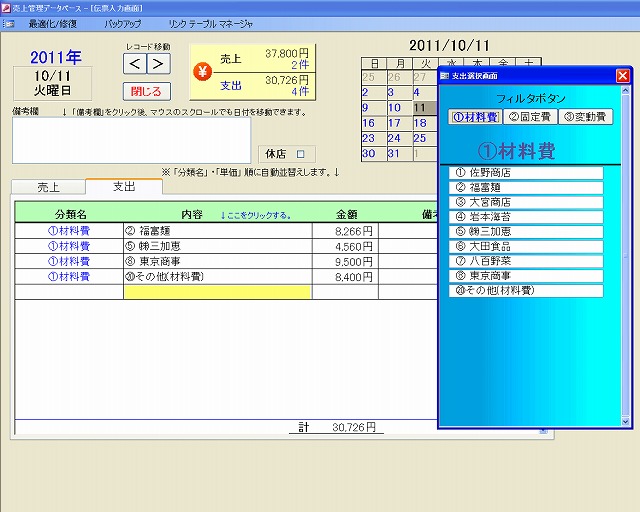This screenshot has width=640, height=512.
Task: Select calendar date 25 in October
Action: pos(424,138)
